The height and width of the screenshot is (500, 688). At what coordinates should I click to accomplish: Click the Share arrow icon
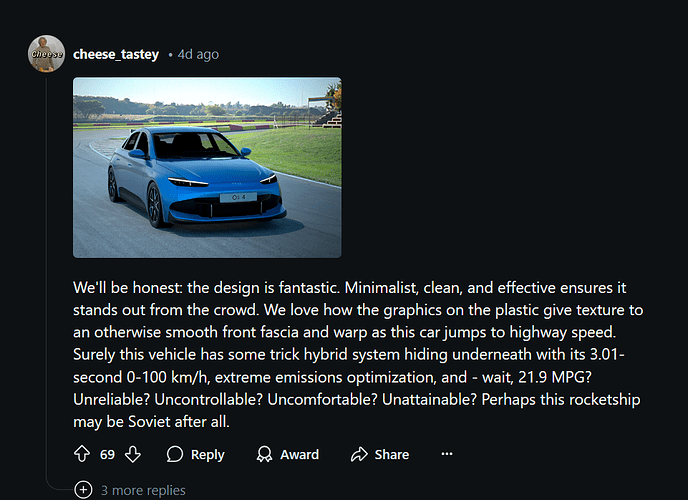tap(359, 454)
